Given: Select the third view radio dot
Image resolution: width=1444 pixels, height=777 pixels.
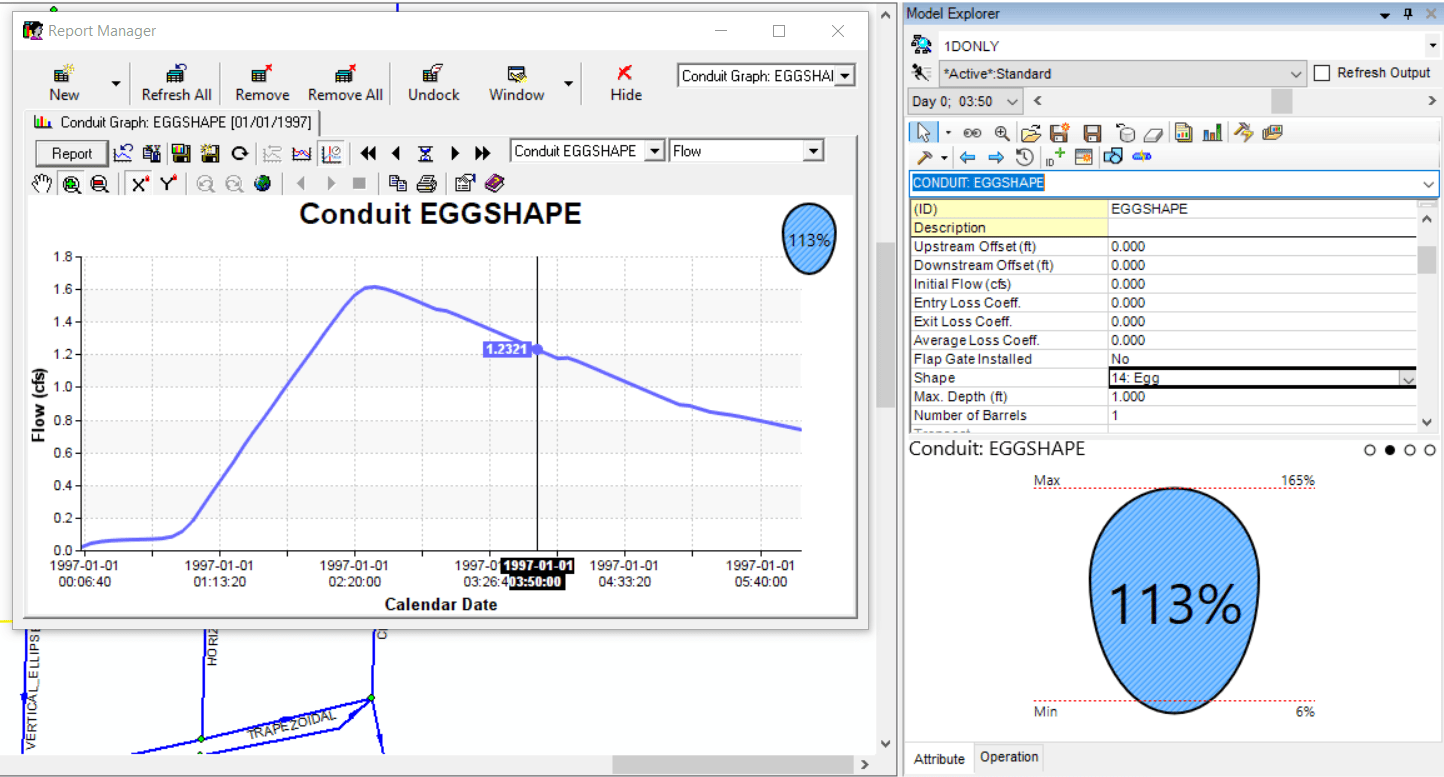Looking at the screenshot, I should click(1410, 451).
